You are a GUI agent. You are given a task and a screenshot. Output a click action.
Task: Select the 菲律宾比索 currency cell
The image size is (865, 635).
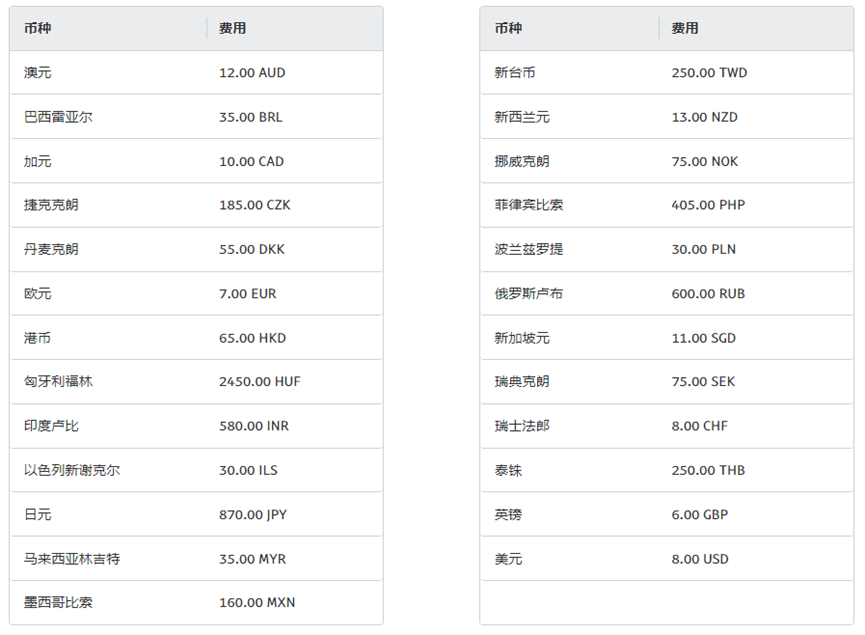tap(528, 205)
